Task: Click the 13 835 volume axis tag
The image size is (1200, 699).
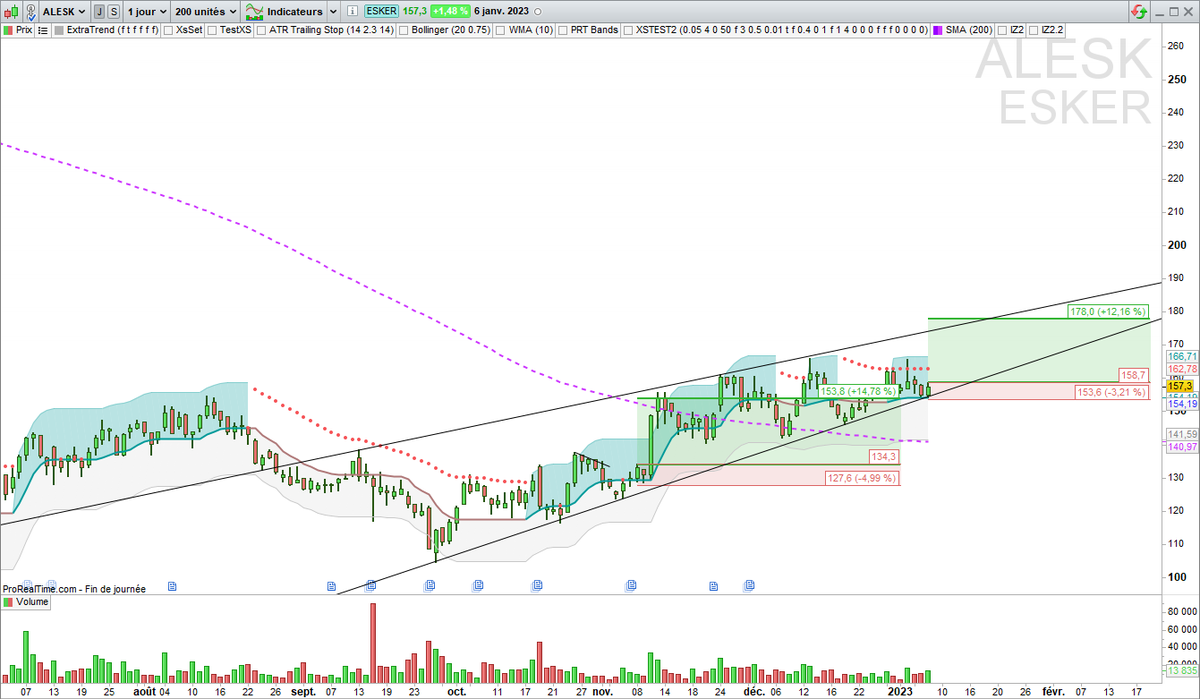Action: pyautogui.click(x=1182, y=671)
